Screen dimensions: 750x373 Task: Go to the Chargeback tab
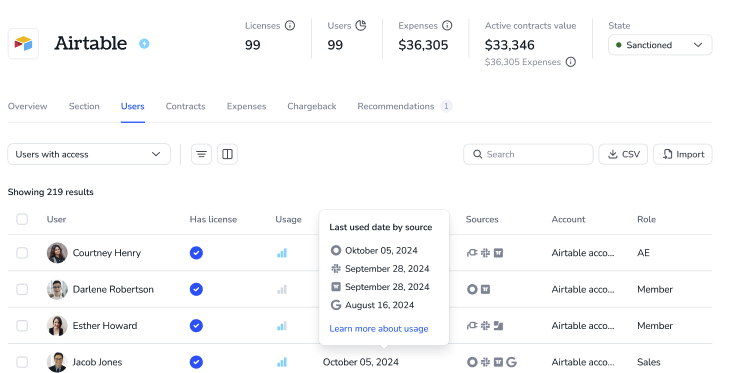312,106
